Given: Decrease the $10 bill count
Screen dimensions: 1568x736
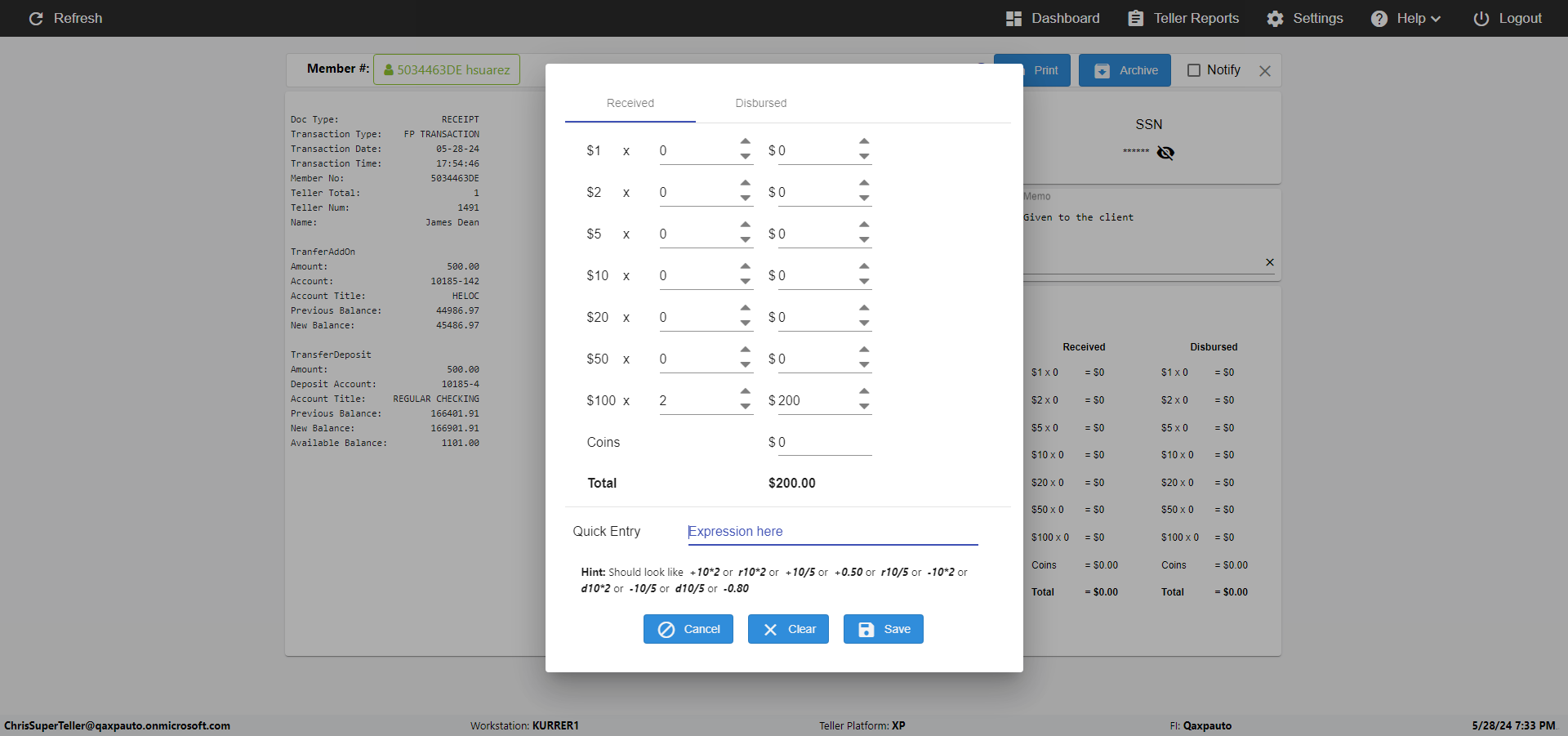Looking at the screenshot, I should point(746,282).
